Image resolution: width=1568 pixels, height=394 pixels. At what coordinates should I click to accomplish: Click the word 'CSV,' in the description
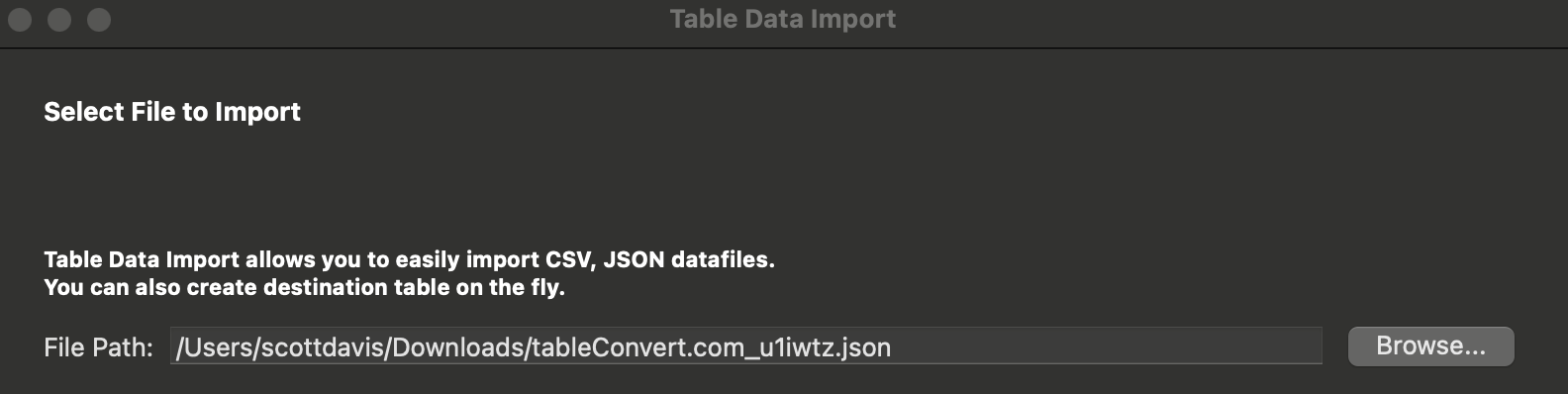point(571,259)
